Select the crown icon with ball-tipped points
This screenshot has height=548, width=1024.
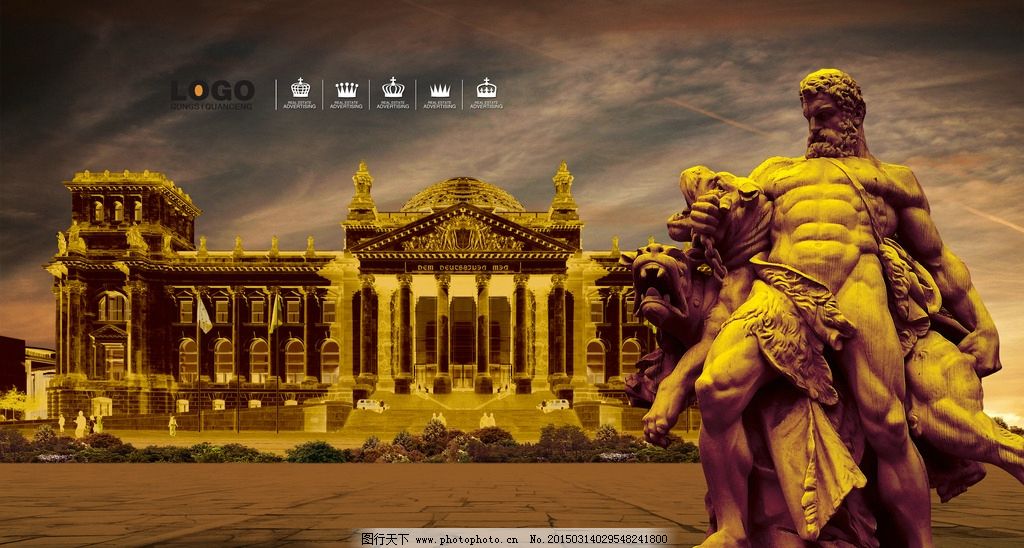[347, 89]
